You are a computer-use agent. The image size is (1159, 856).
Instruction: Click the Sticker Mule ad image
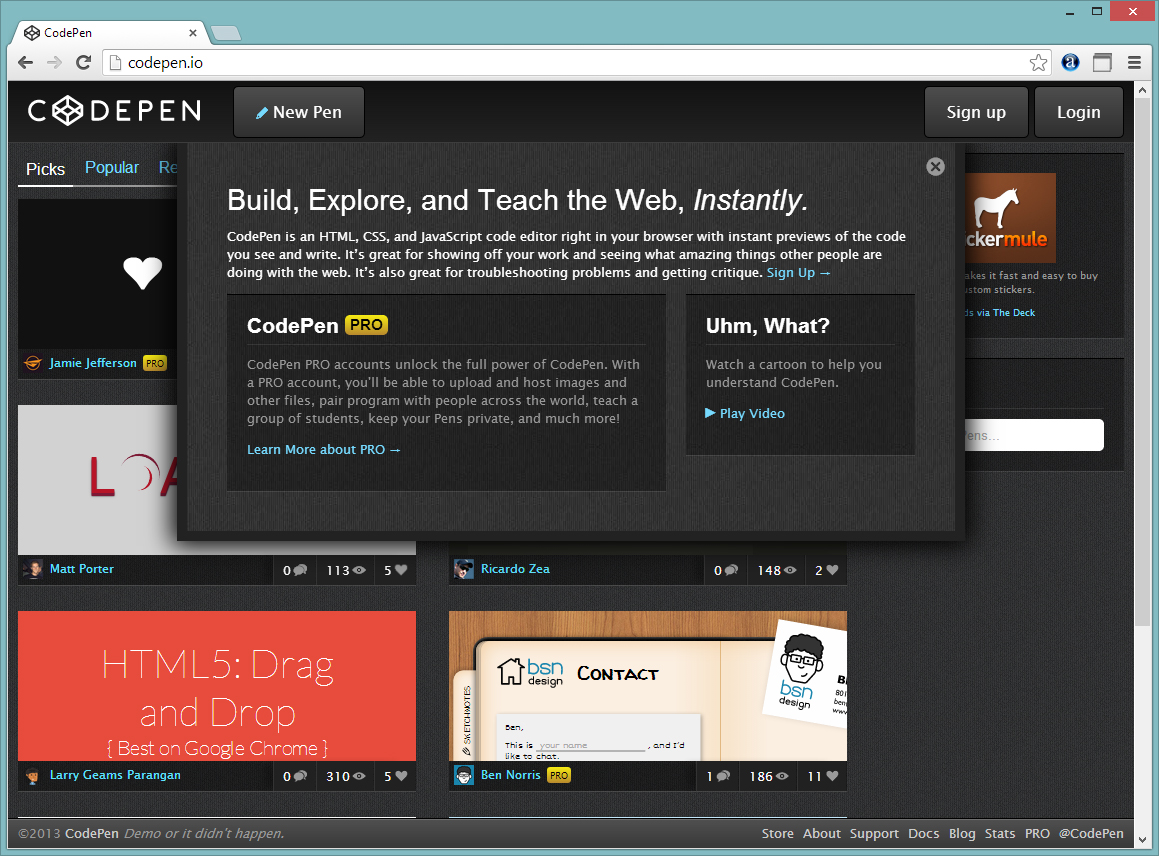[1010, 218]
